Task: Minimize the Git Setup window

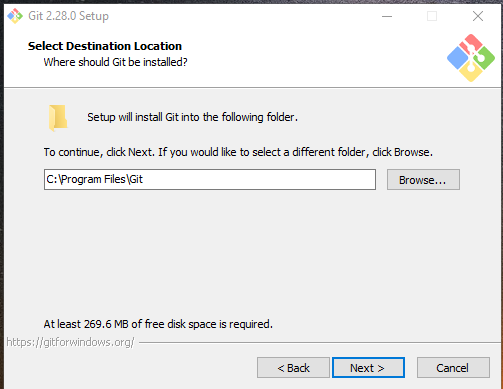Action: pos(387,16)
